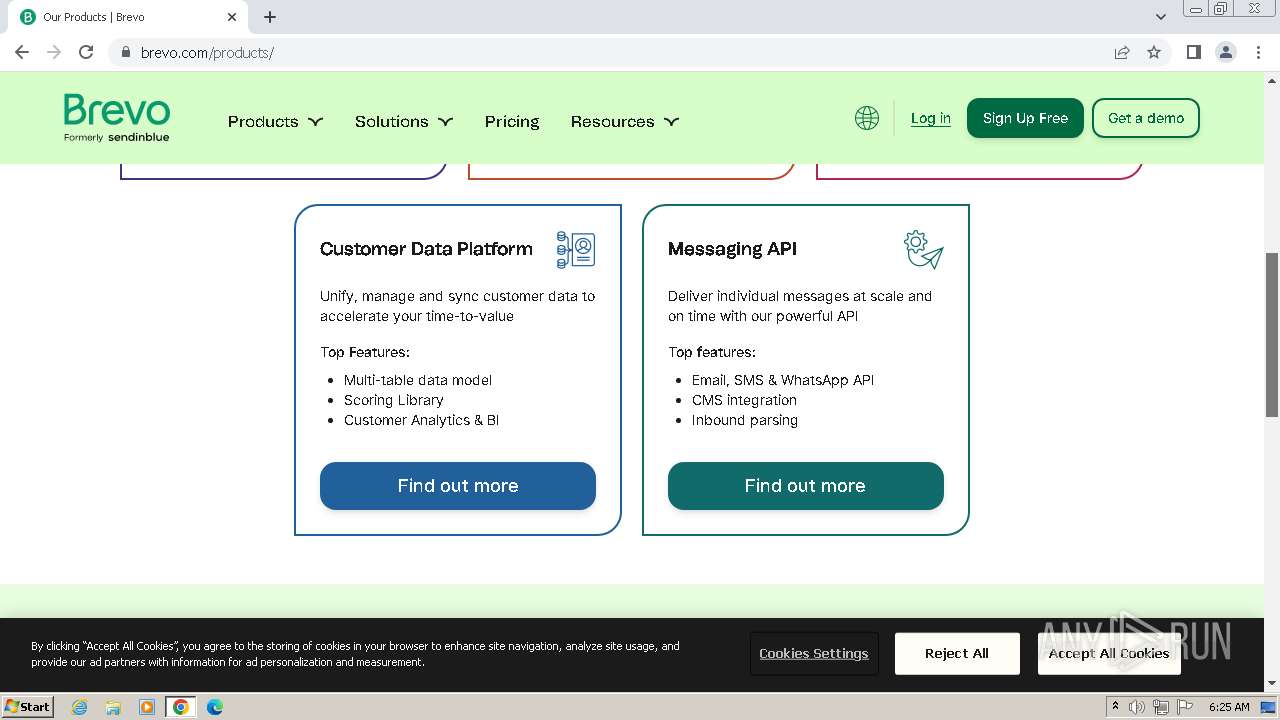
Task: Open Chrome side panel
Action: pos(1194,52)
